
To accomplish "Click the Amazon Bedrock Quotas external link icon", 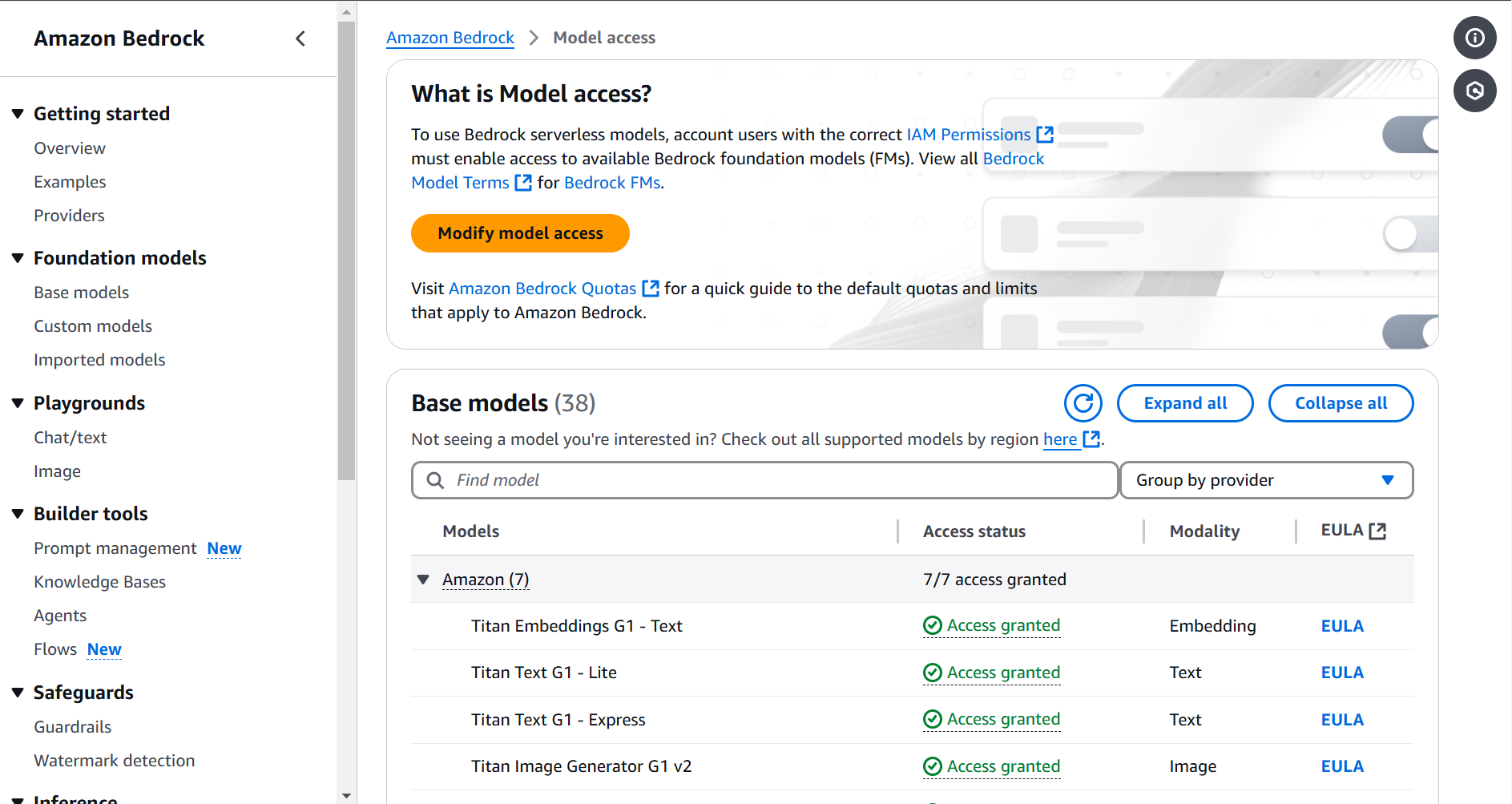I will [x=651, y=288].
